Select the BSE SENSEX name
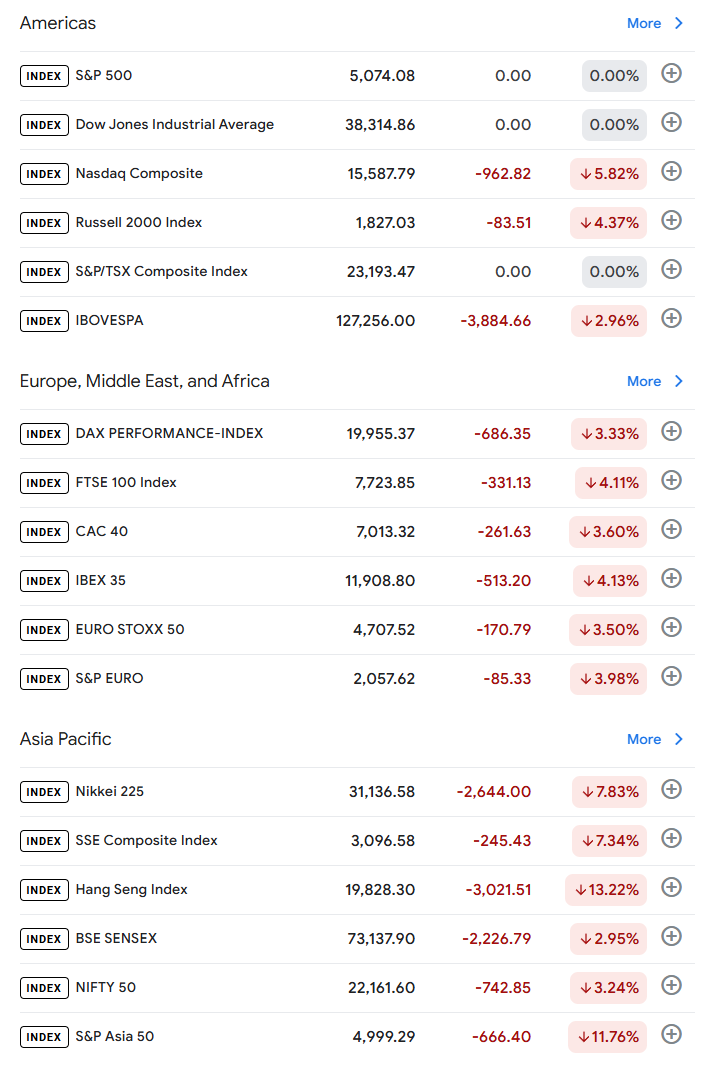Viewport: 710px width, 1080px height. click(x=116, y=938)
